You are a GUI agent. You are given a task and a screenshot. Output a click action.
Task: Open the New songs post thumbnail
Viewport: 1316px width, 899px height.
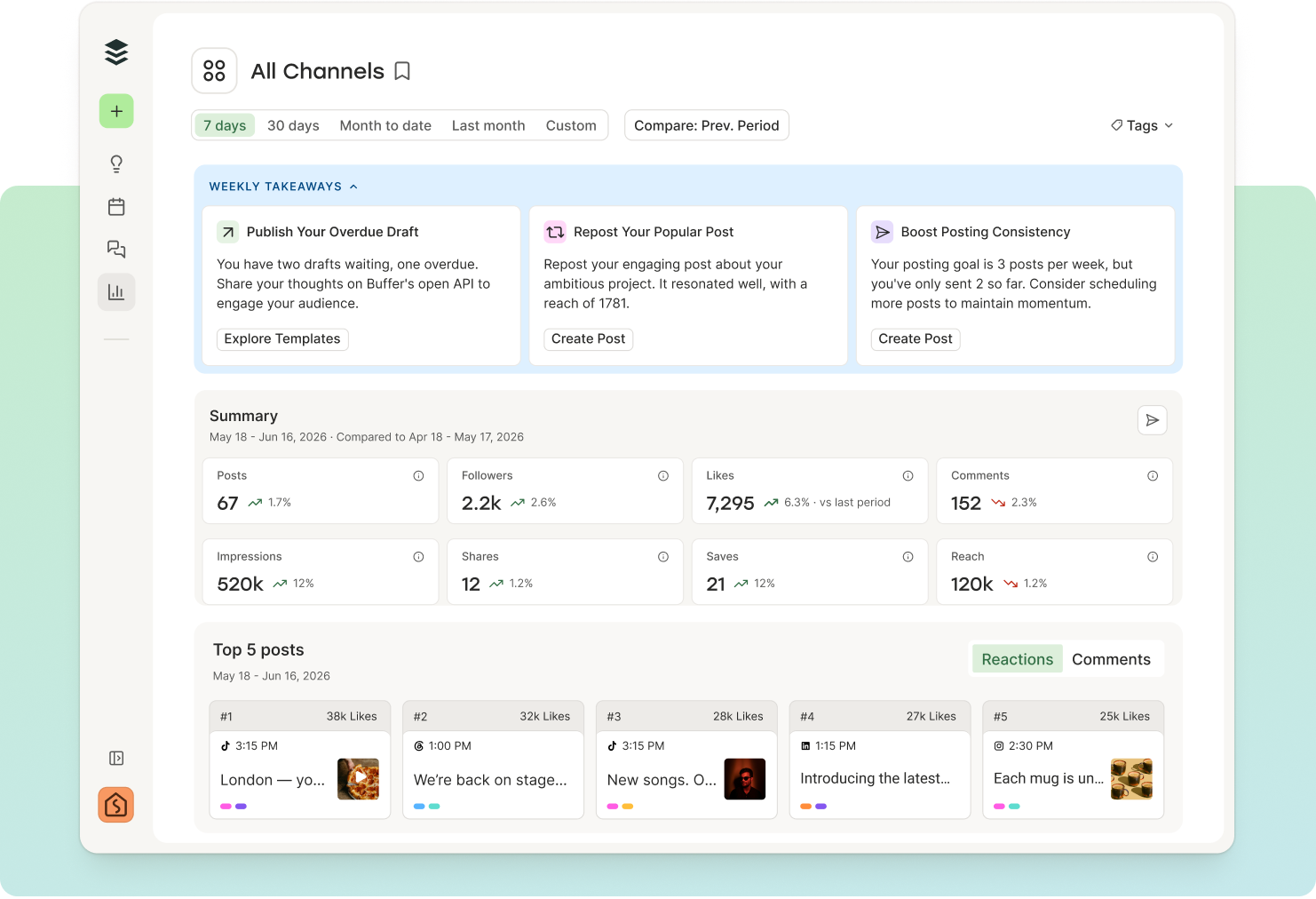[x=745, y=779]
